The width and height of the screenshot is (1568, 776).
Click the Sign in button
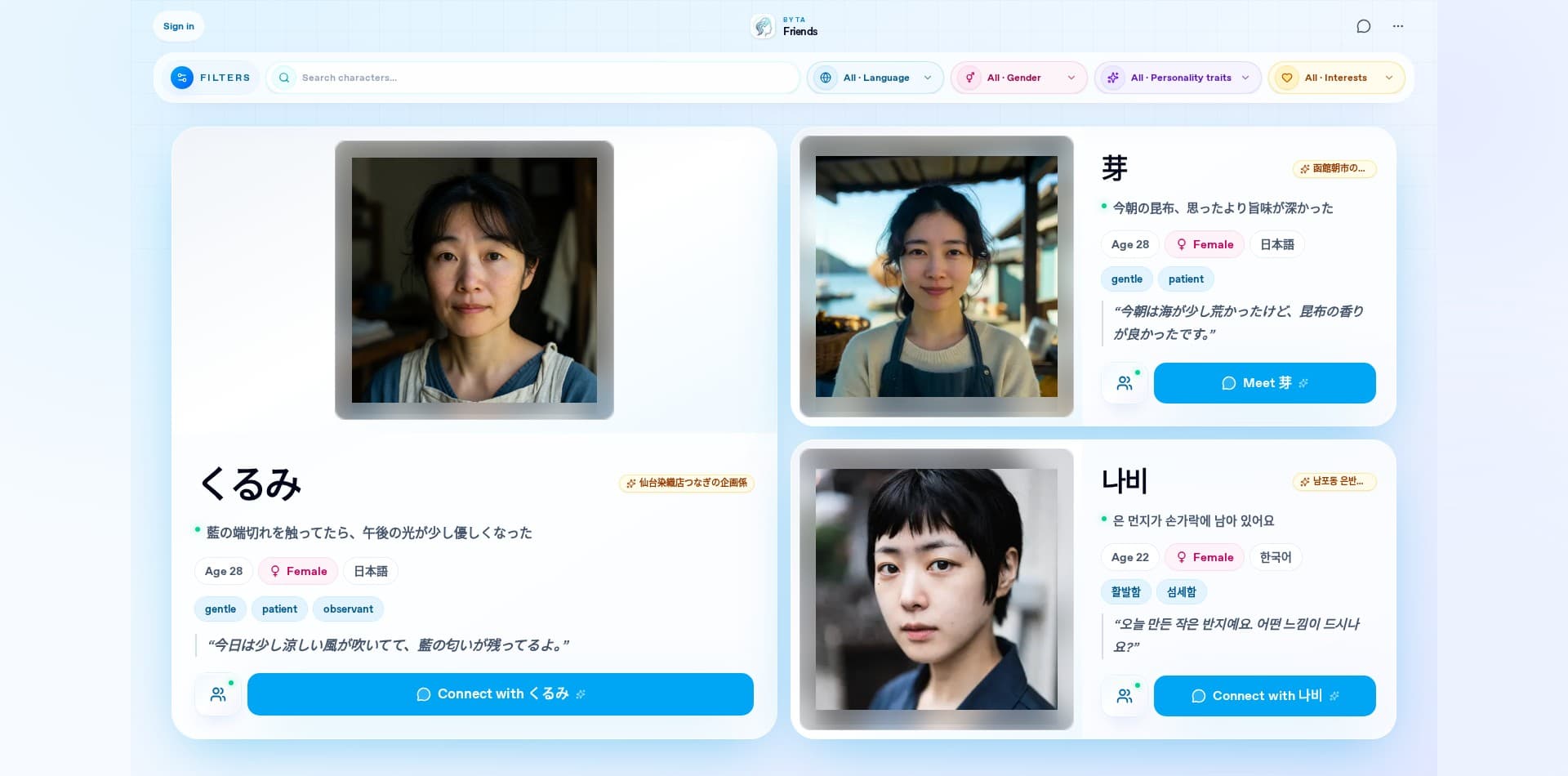point(178,26)
